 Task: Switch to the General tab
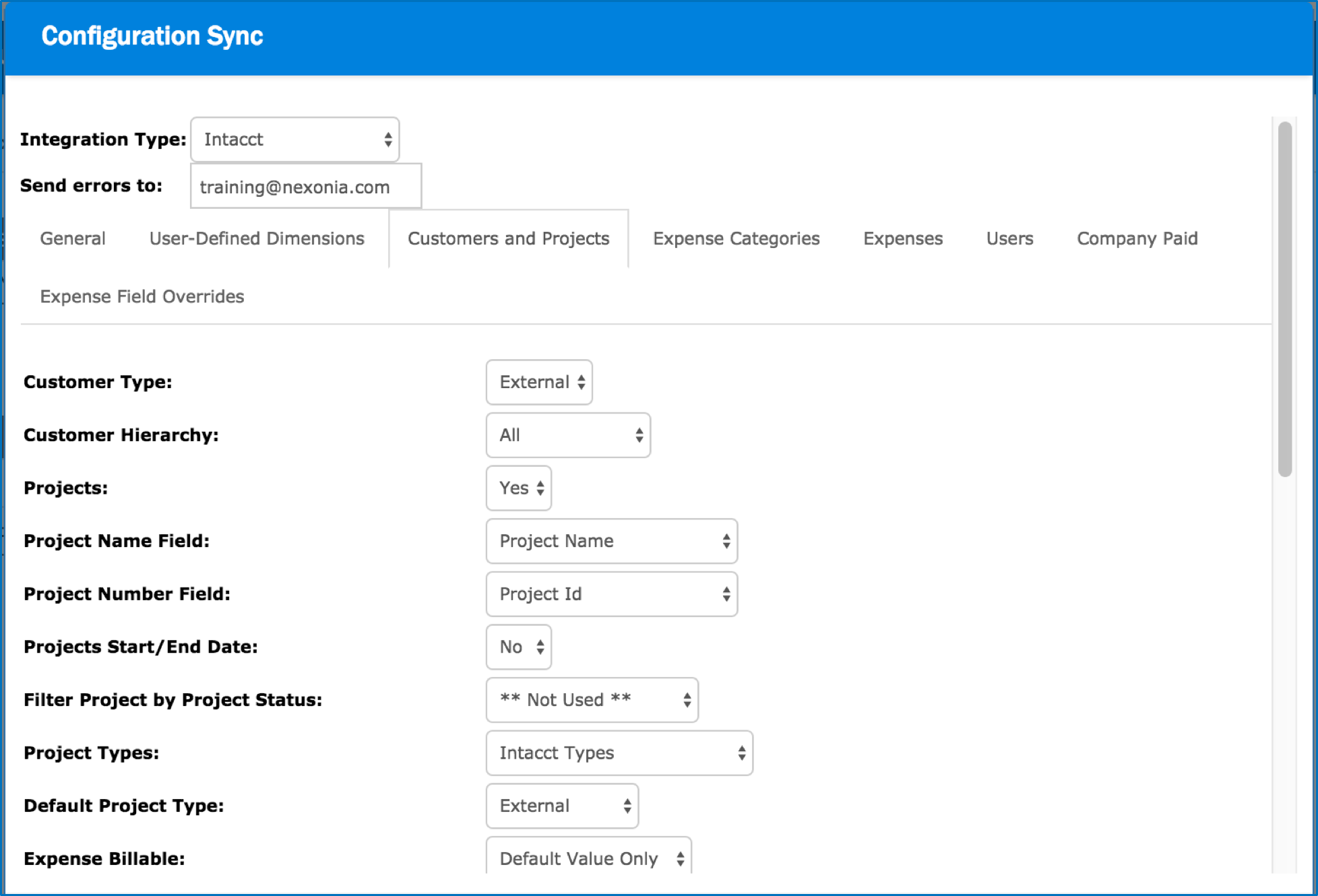pyautogui.click(x=73, y=238)
